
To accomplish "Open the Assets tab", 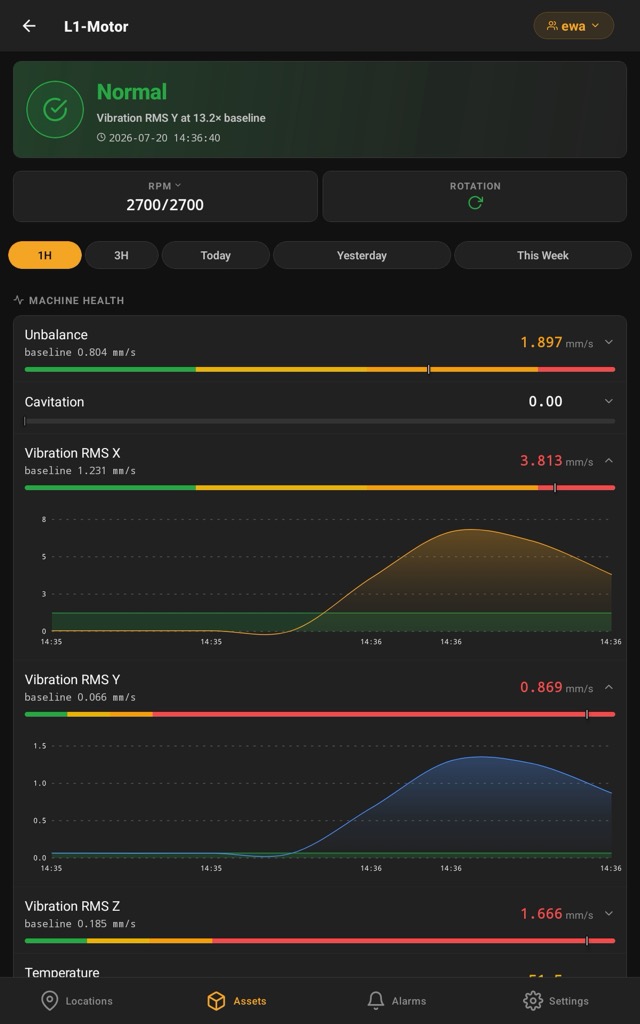I will coord(236,1000).
